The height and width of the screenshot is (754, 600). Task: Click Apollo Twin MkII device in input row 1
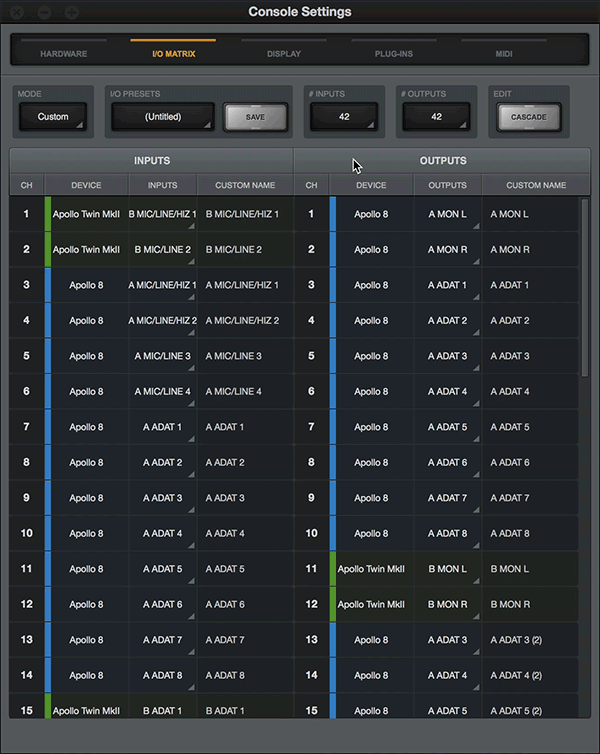pos(86,214)
